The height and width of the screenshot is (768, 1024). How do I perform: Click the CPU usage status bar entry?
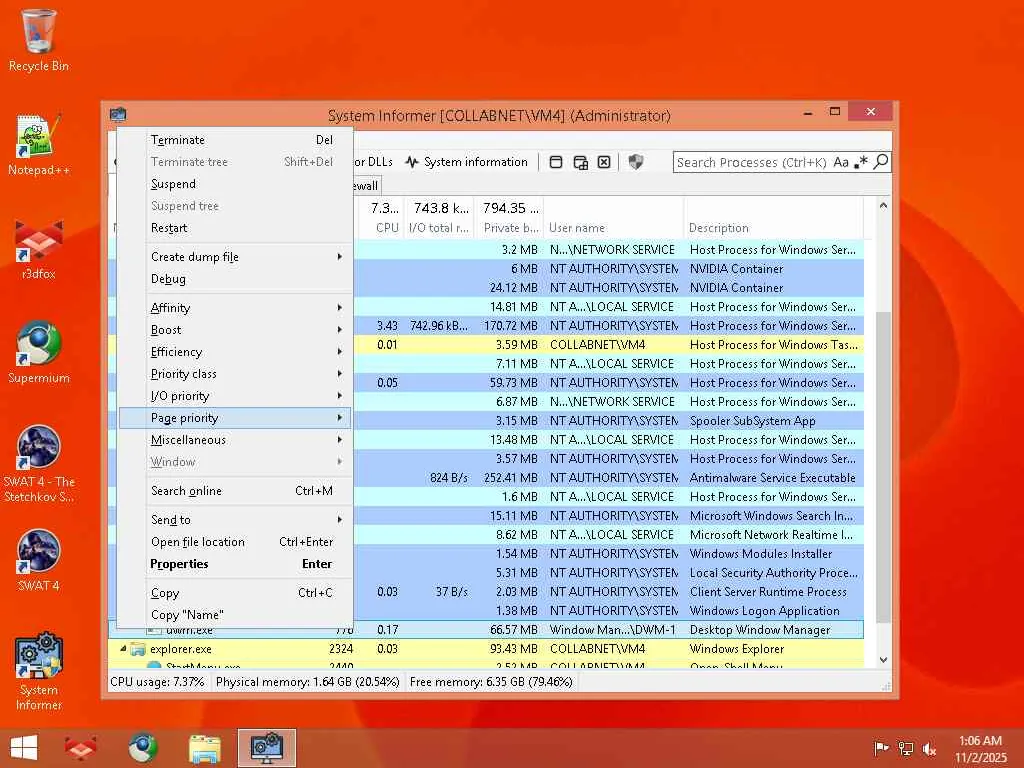(x=157, y=682)
